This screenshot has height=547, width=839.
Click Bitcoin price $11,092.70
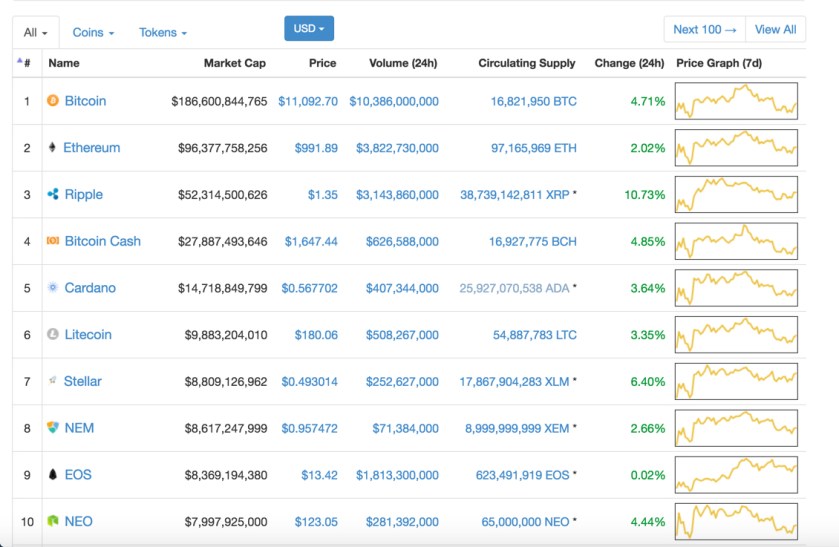coord(308,101)
